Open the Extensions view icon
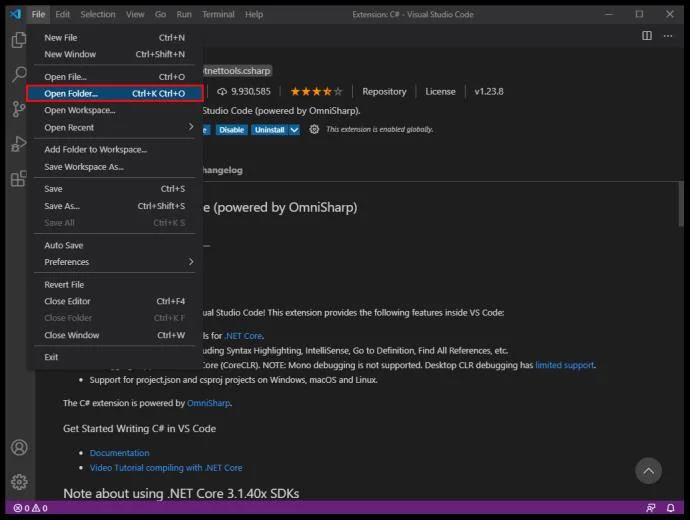Screen dimensions: 690x520 pyautogui.click(x=18, y=178)
